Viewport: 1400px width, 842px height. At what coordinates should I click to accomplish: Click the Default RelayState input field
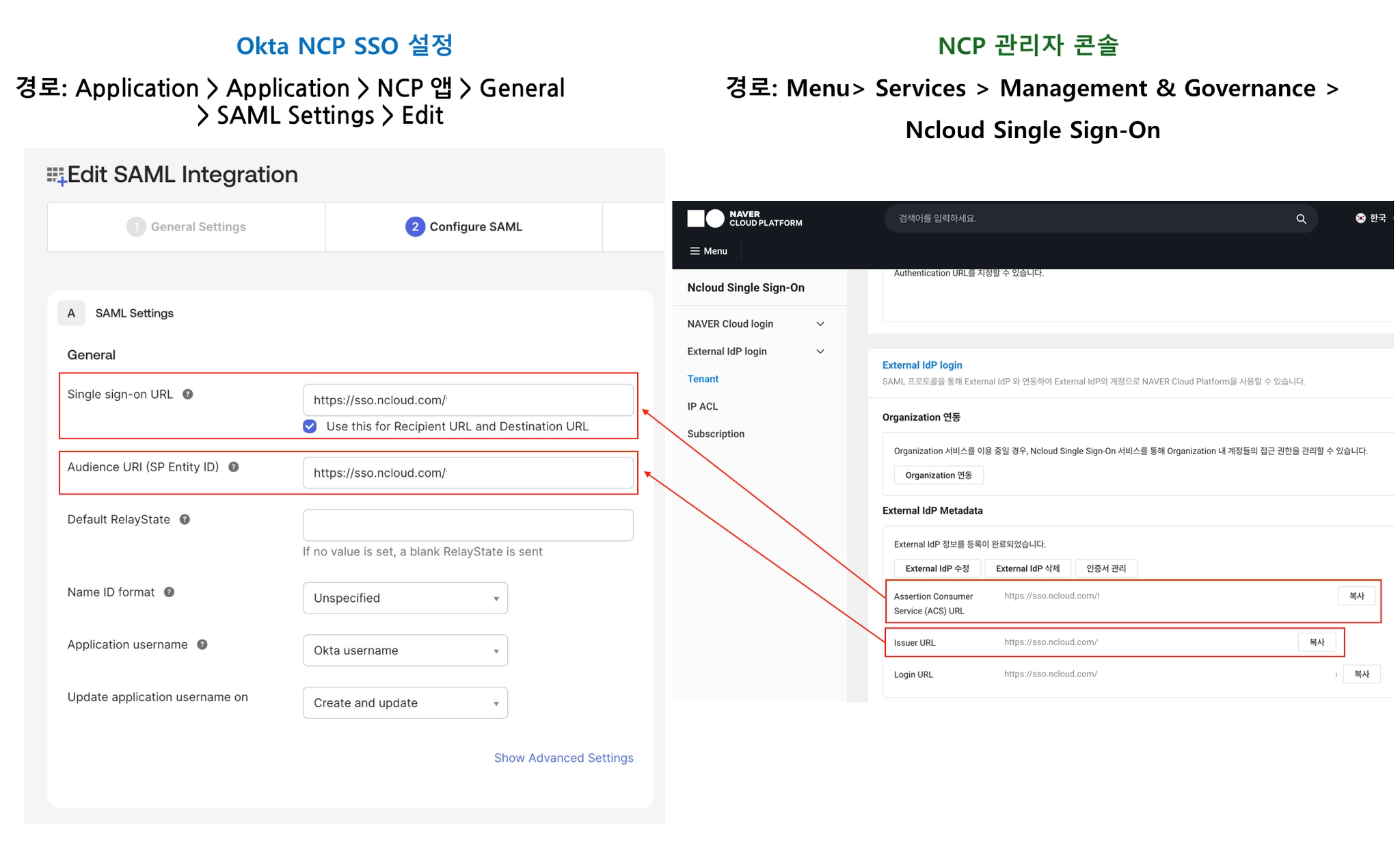coord(468,525)
